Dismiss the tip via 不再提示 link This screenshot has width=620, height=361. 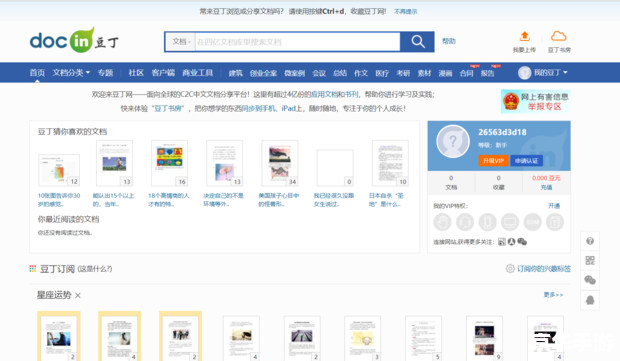tap(406, 11)
